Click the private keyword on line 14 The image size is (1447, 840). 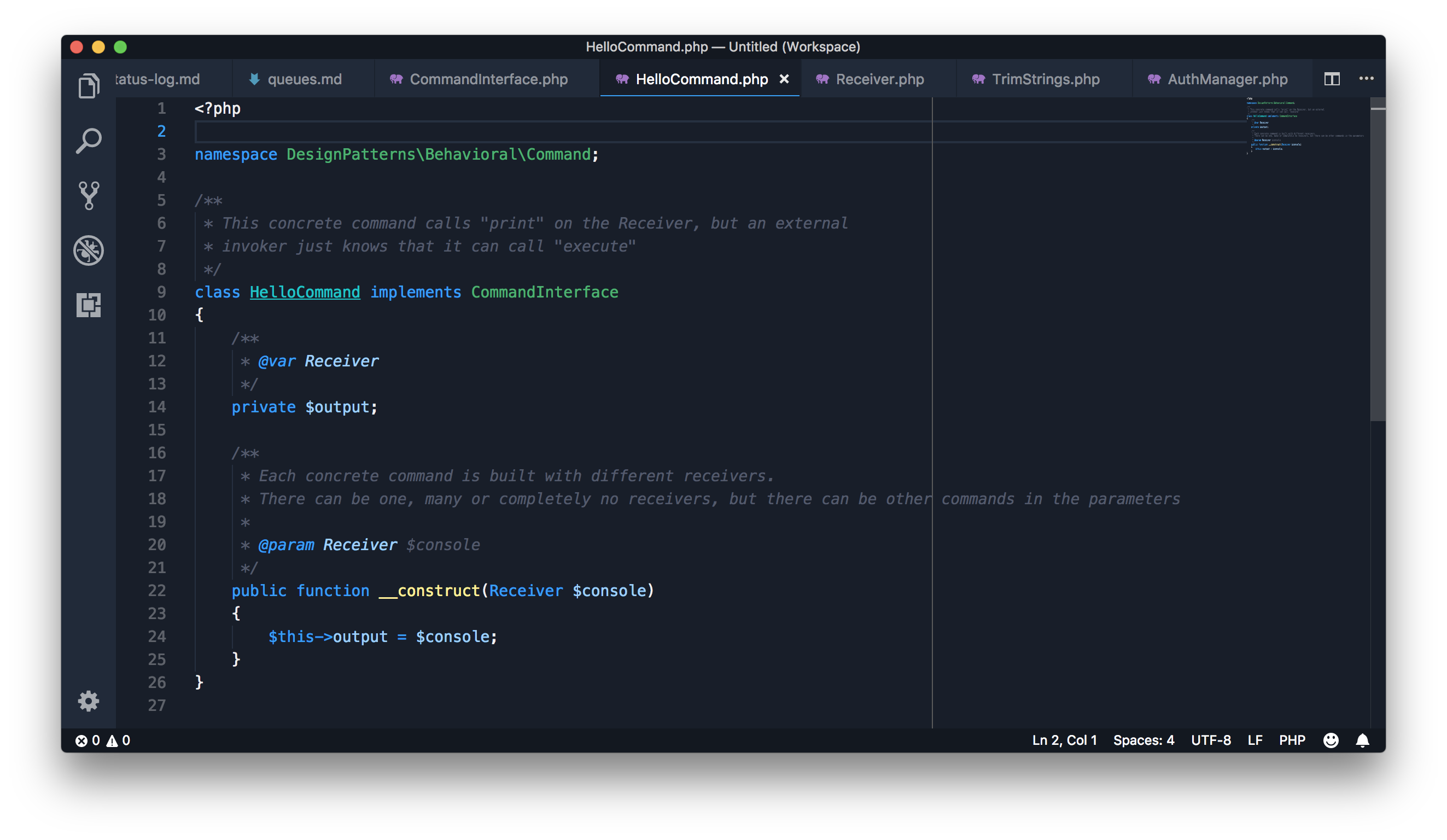(264, 407)
